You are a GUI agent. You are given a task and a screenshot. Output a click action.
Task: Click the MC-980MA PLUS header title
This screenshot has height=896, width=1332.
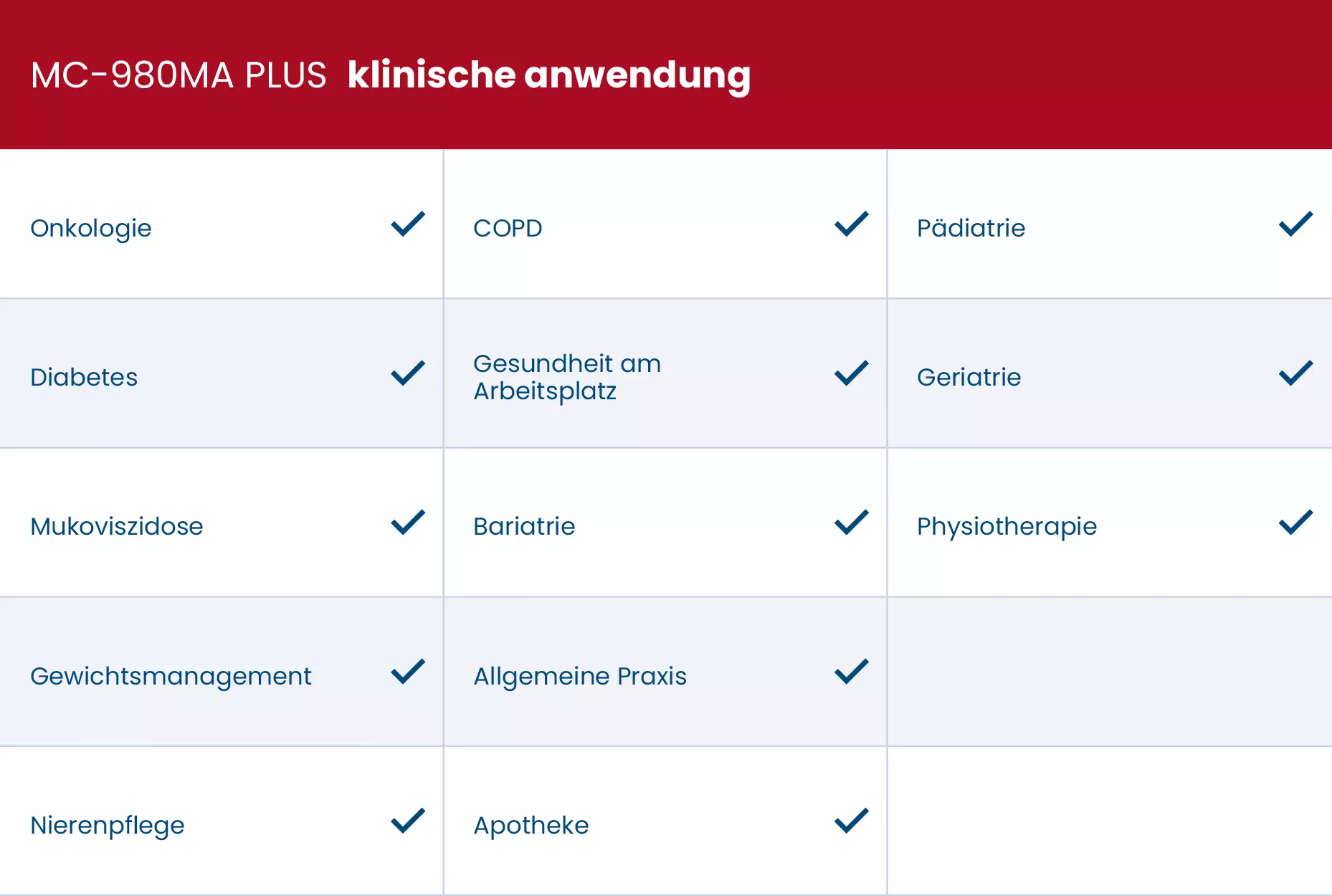(x=179, y=75)
